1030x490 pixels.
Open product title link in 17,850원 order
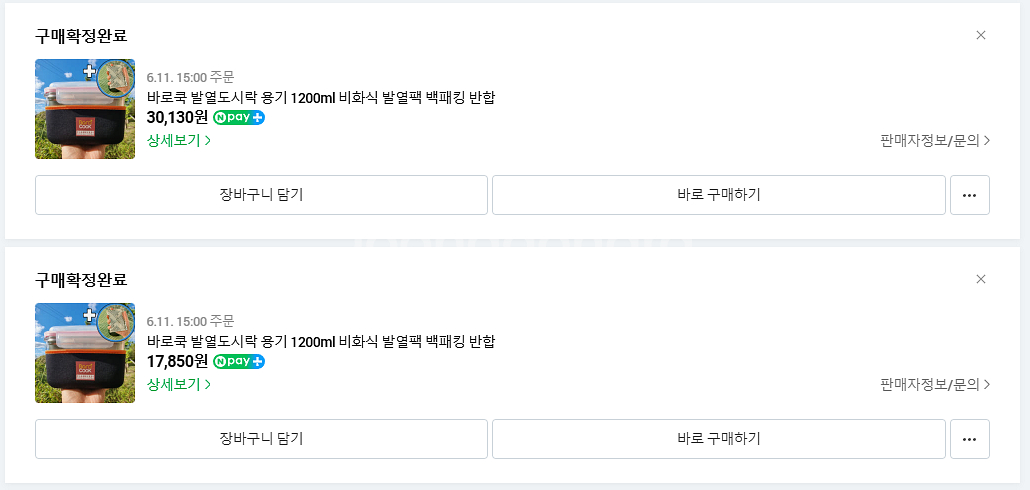tap(320, 341)
